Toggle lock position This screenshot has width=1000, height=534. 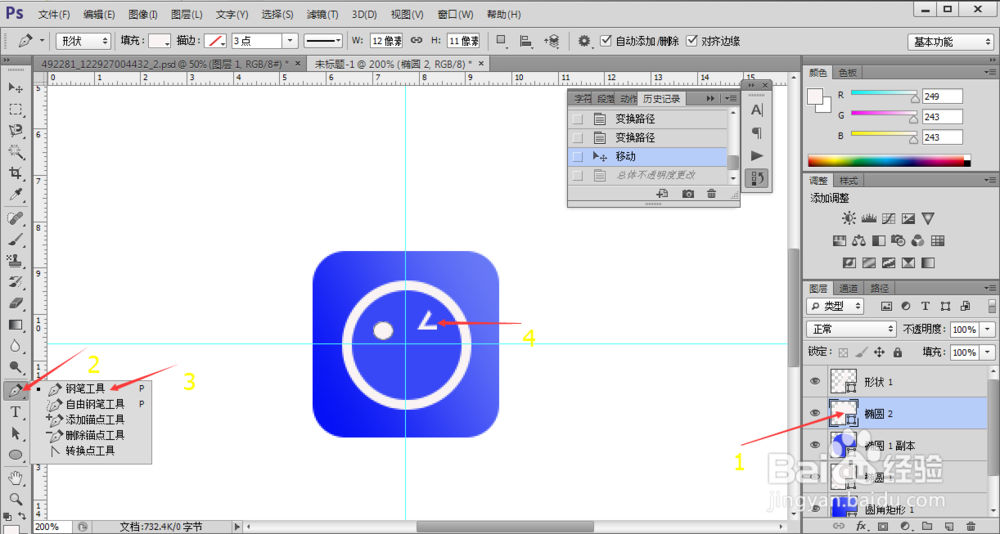(879, 352)
